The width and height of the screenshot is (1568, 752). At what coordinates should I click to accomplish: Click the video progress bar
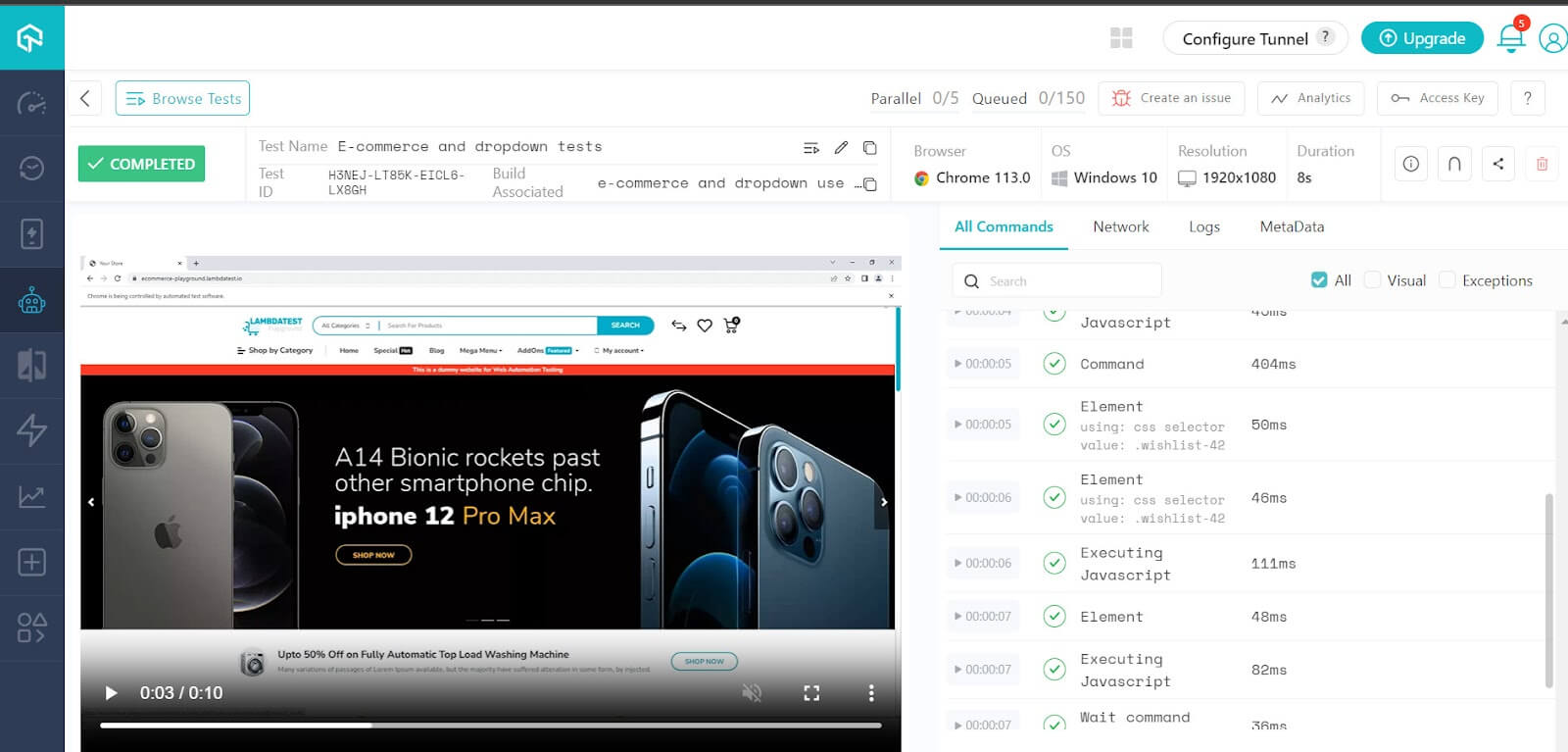click(491, 726)
